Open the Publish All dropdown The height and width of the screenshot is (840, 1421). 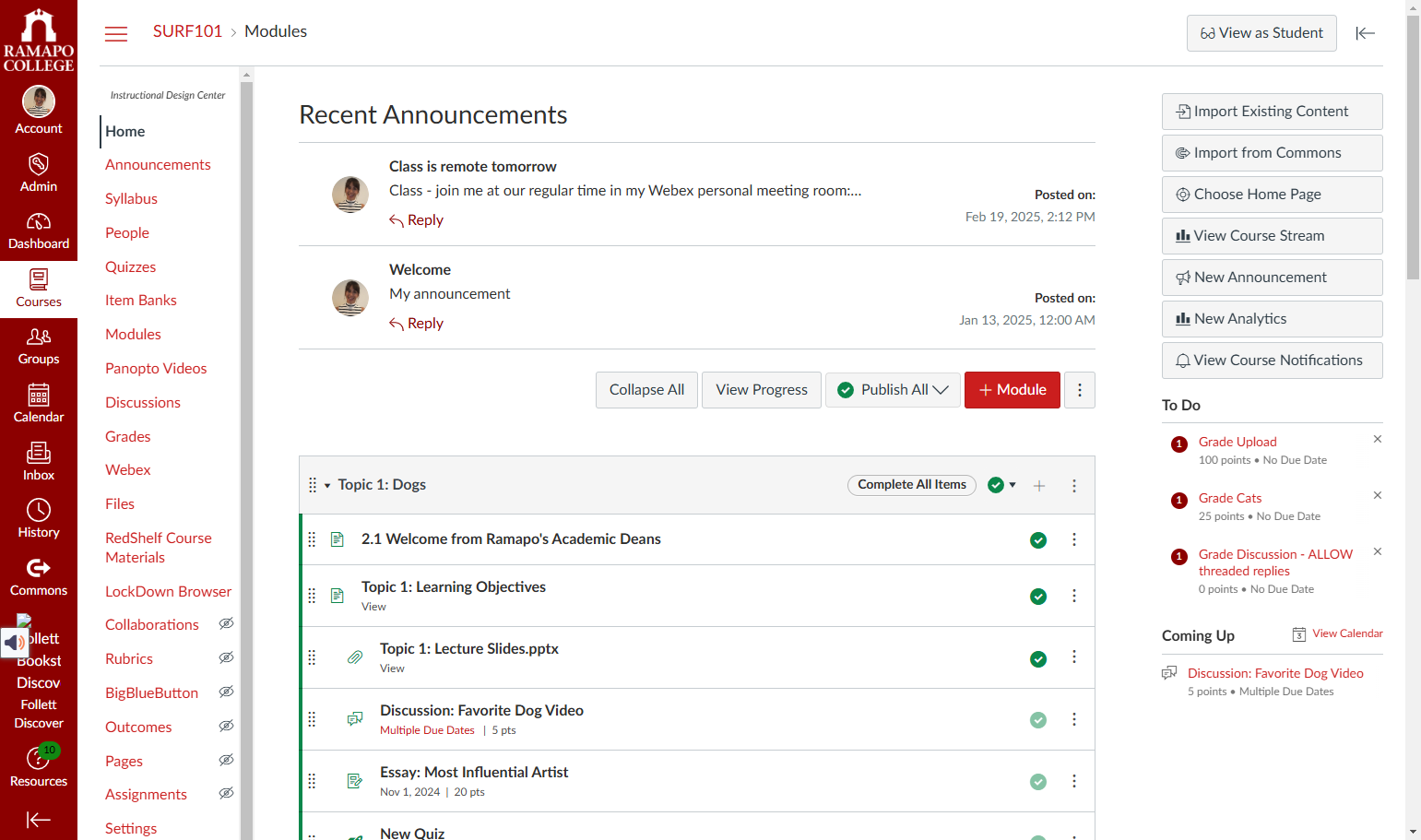click(893, 390)
